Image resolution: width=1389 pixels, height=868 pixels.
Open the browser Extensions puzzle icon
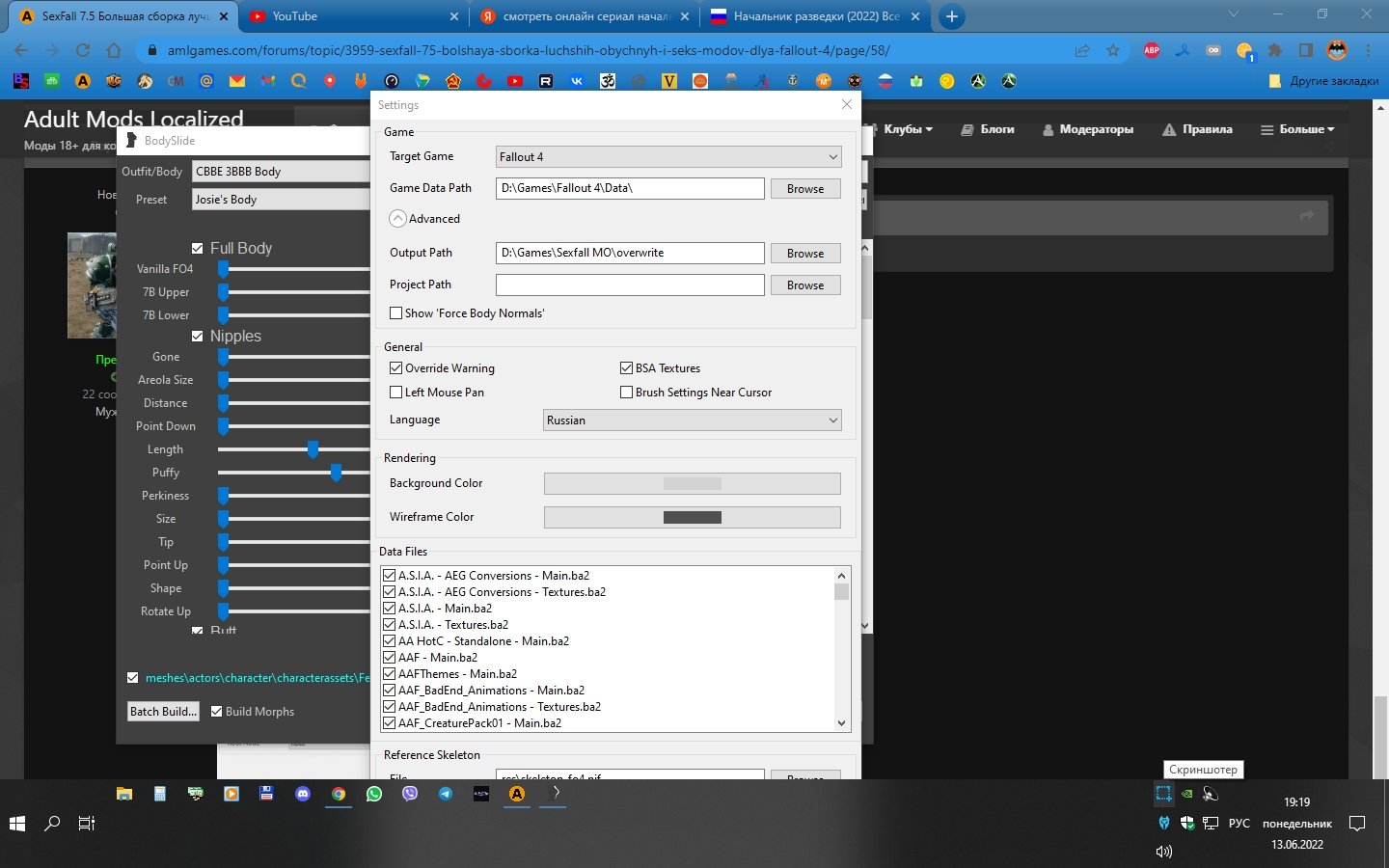tap(1275, 50)
